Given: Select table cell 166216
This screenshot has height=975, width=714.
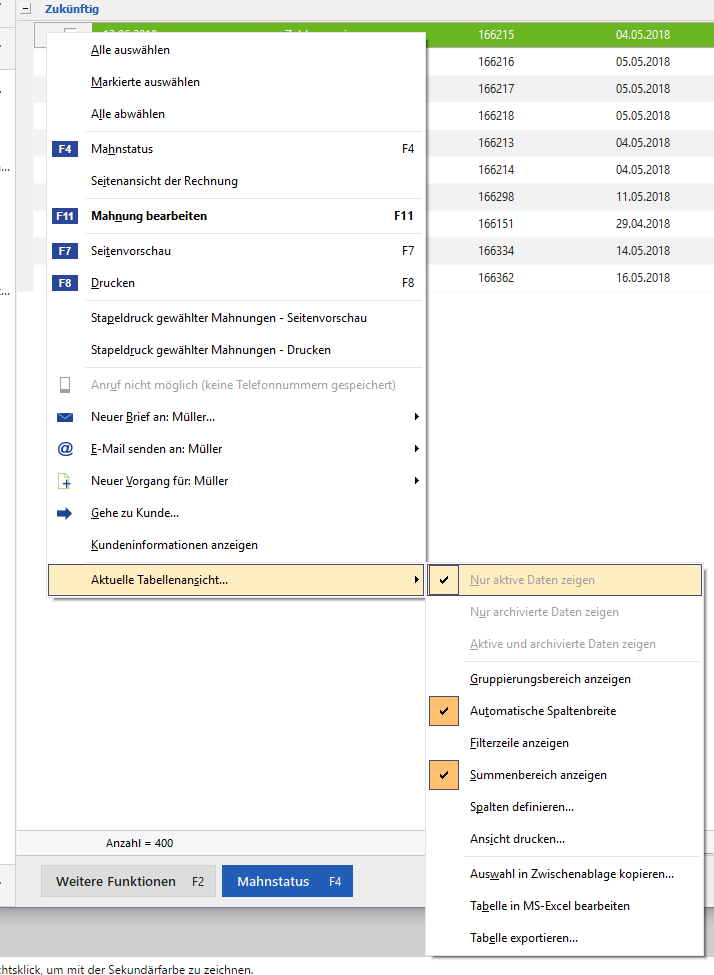Looking at the screenshot, I should pyautogui.click(x=496, y=62).
